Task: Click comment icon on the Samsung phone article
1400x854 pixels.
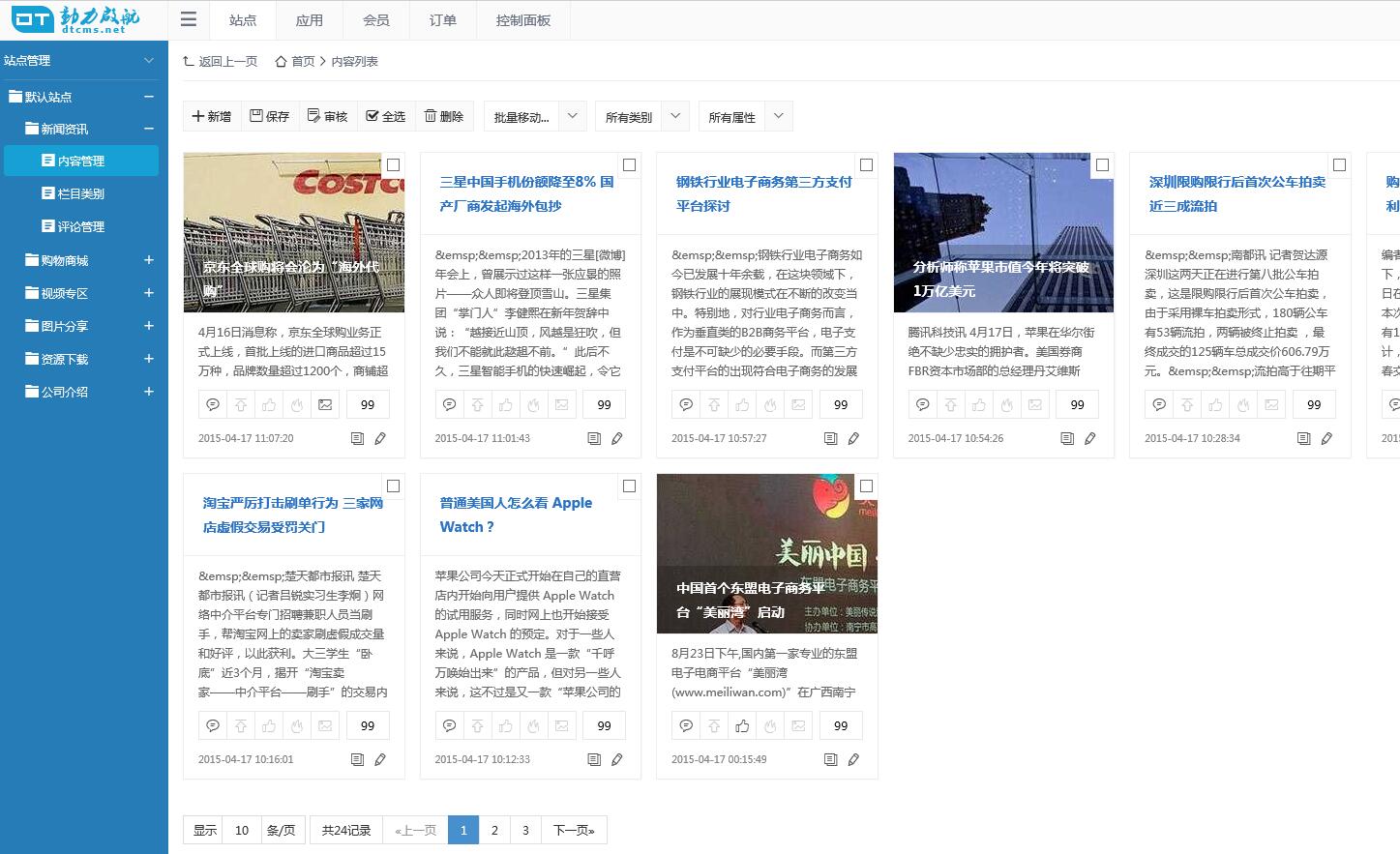Action: (x=449, y=404)
